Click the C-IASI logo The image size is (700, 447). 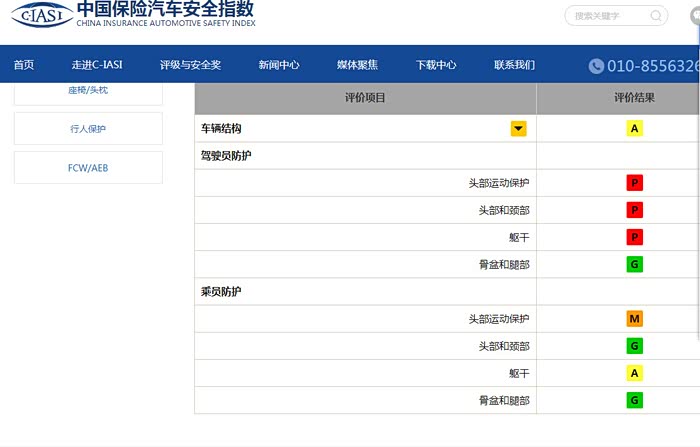point(42,15)
